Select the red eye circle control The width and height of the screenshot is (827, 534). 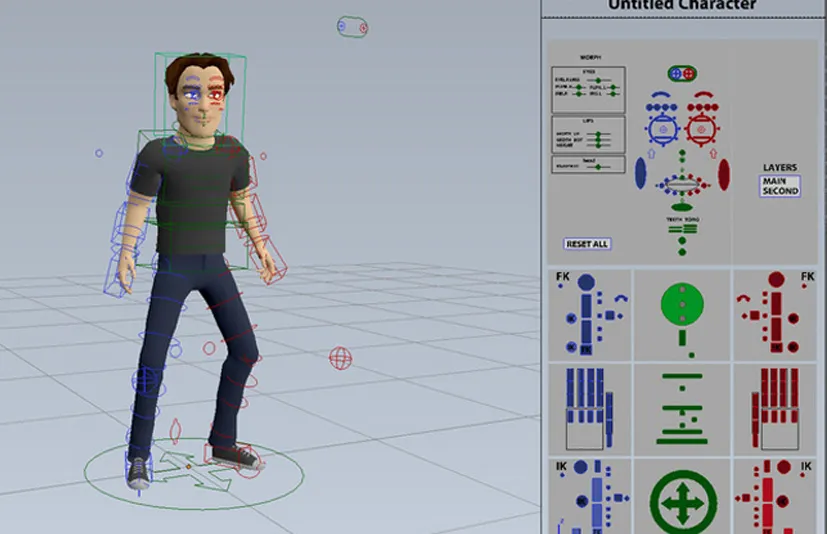pos(701,129)
